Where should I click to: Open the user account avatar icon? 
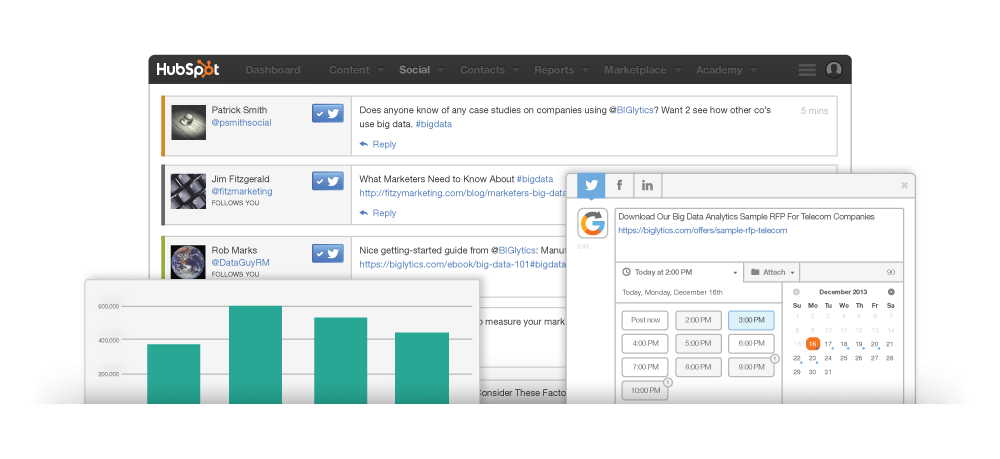pos(834,69)
